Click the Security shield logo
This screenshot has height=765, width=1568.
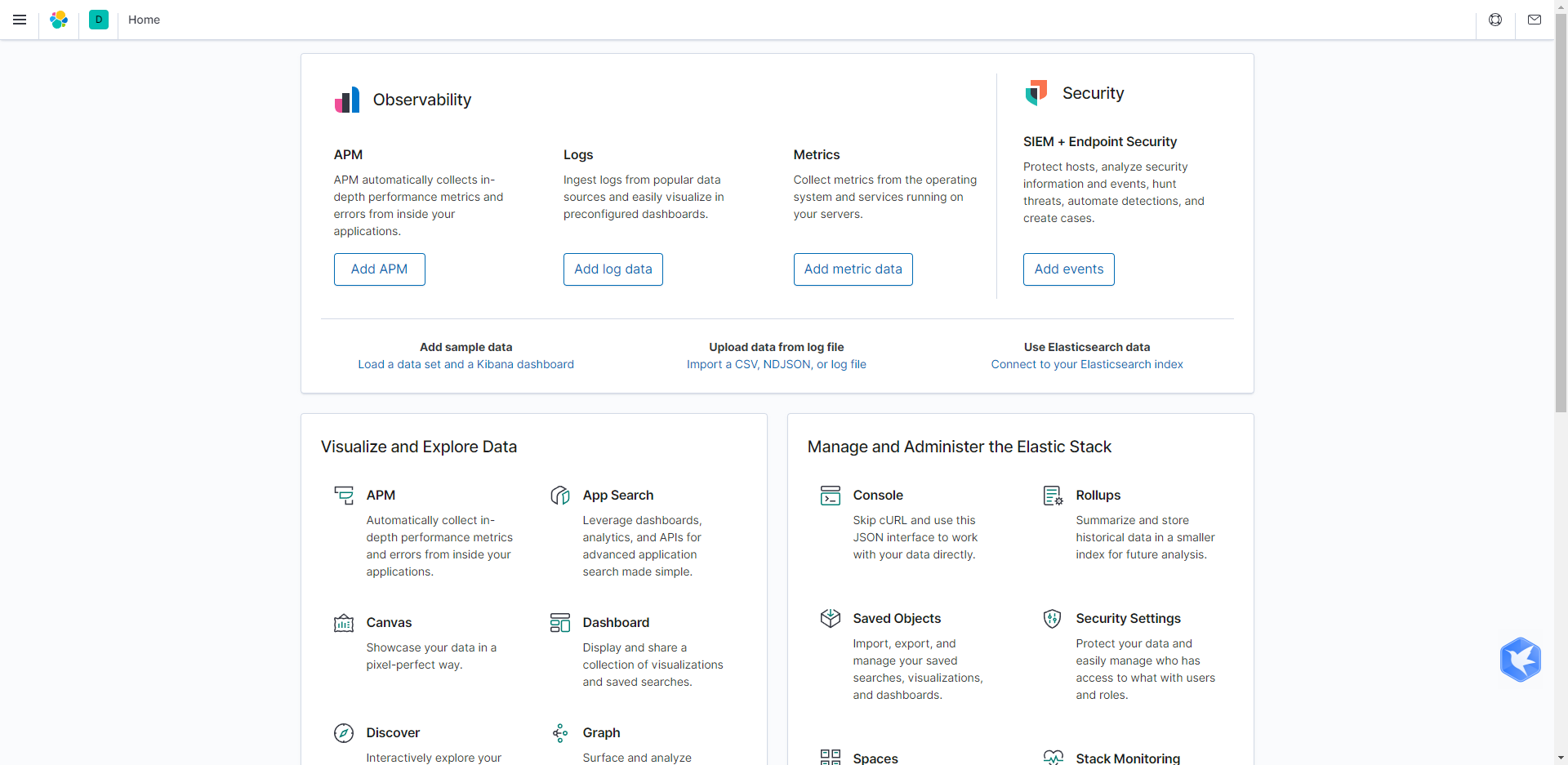pos(1036,93)
